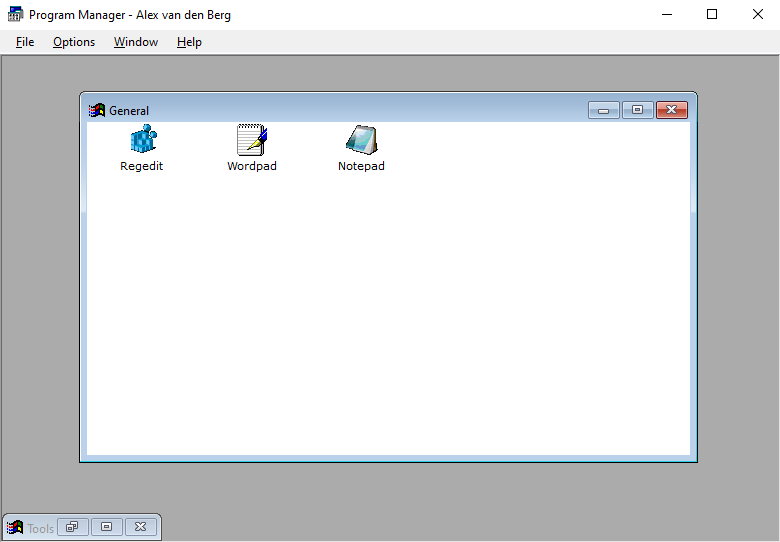
Task: Click the Wordpad label text
Action: pos(252,166)
